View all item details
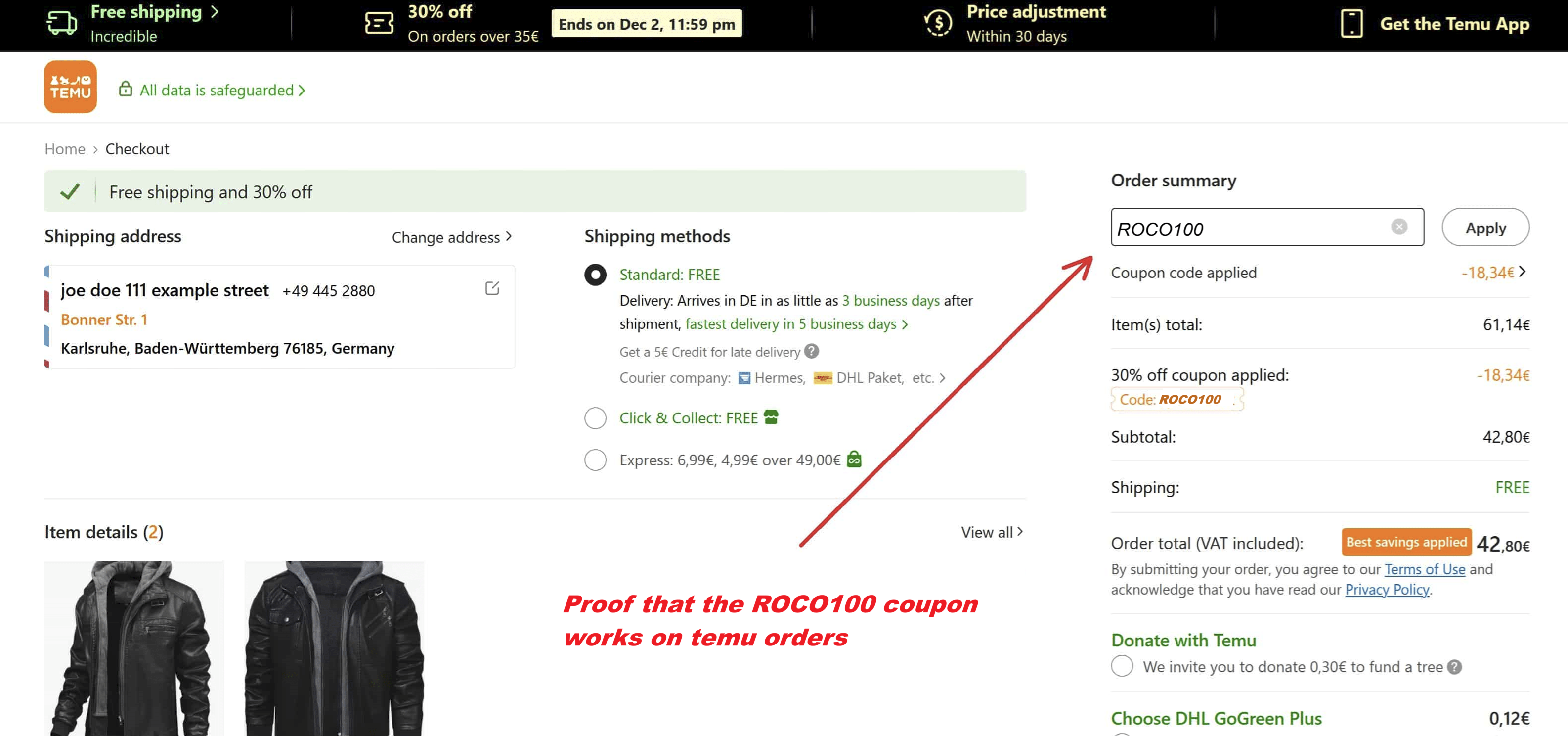 992,532
